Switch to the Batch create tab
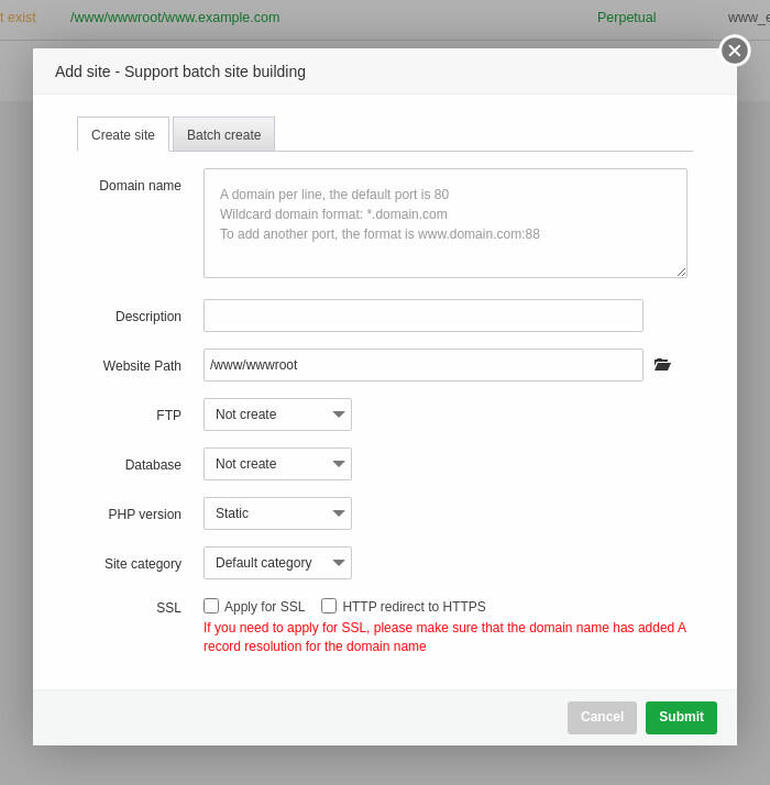Image resolution: width=770 pixels, height=785 pixels. coord(224,134)
